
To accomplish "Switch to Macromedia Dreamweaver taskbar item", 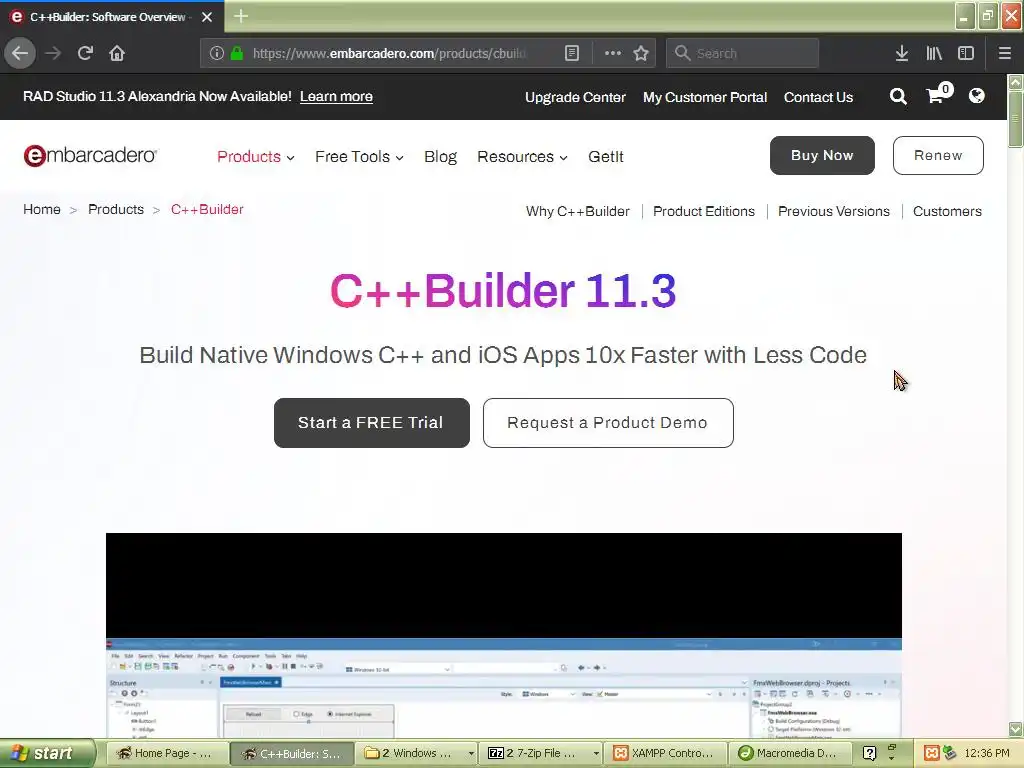I will (790, 753).
